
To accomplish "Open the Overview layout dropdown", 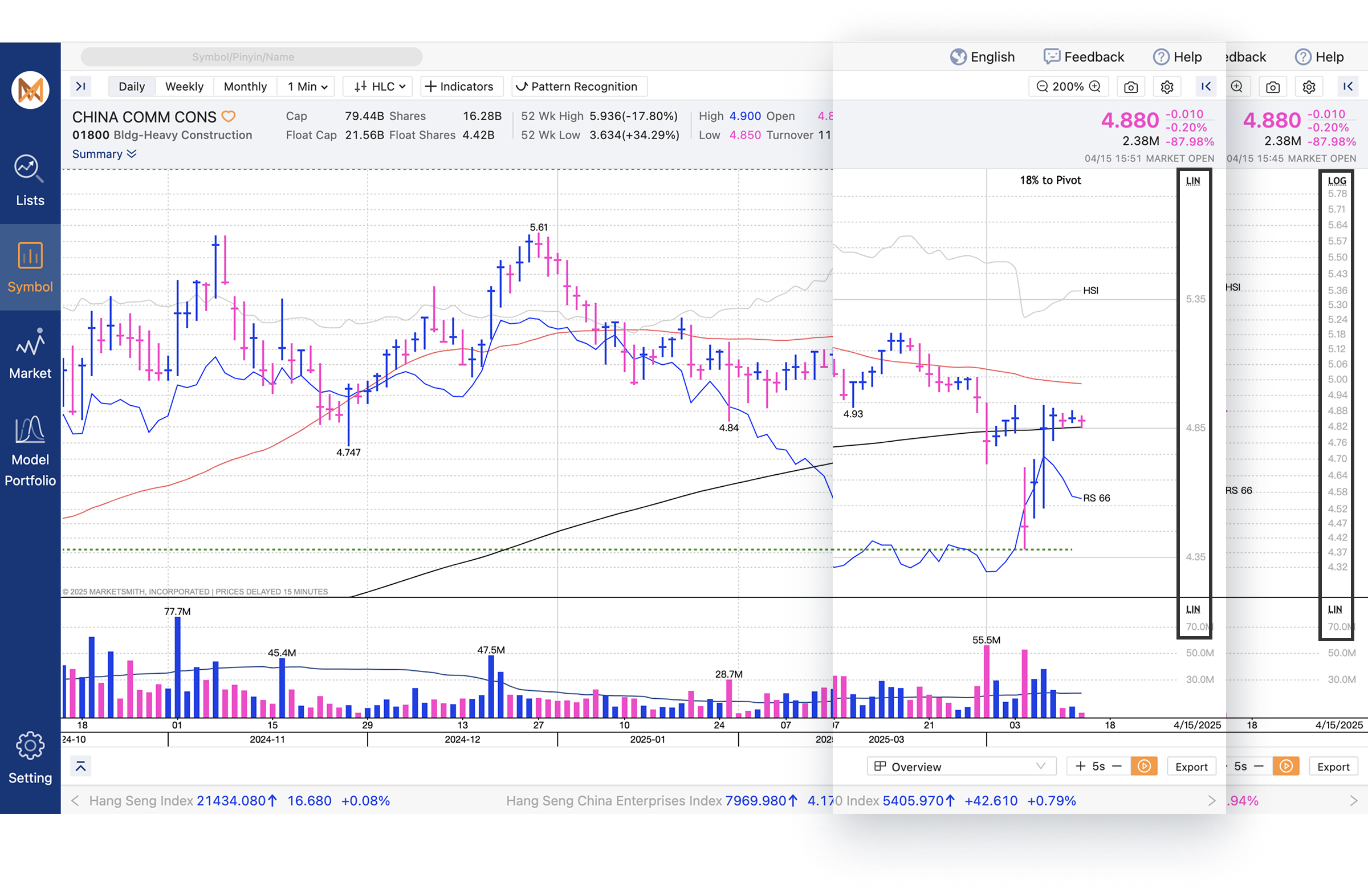I will (x=961, y=767).
